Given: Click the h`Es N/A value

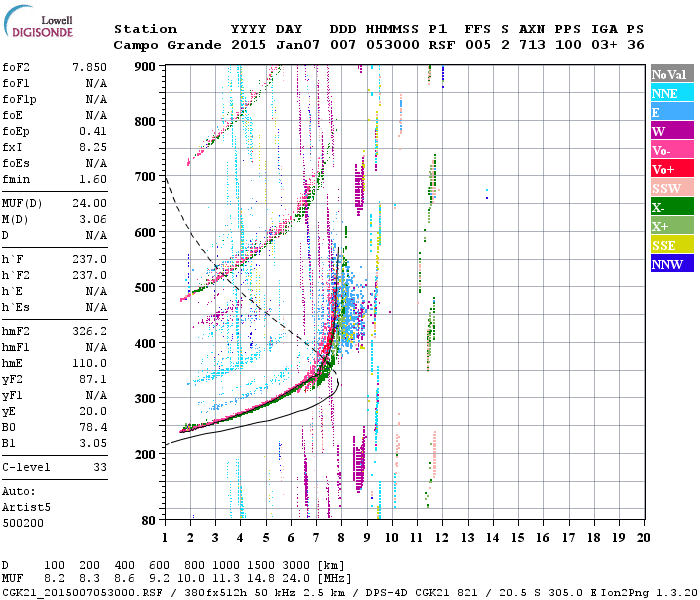Looking at the screenshot, I should coord(96,308).
